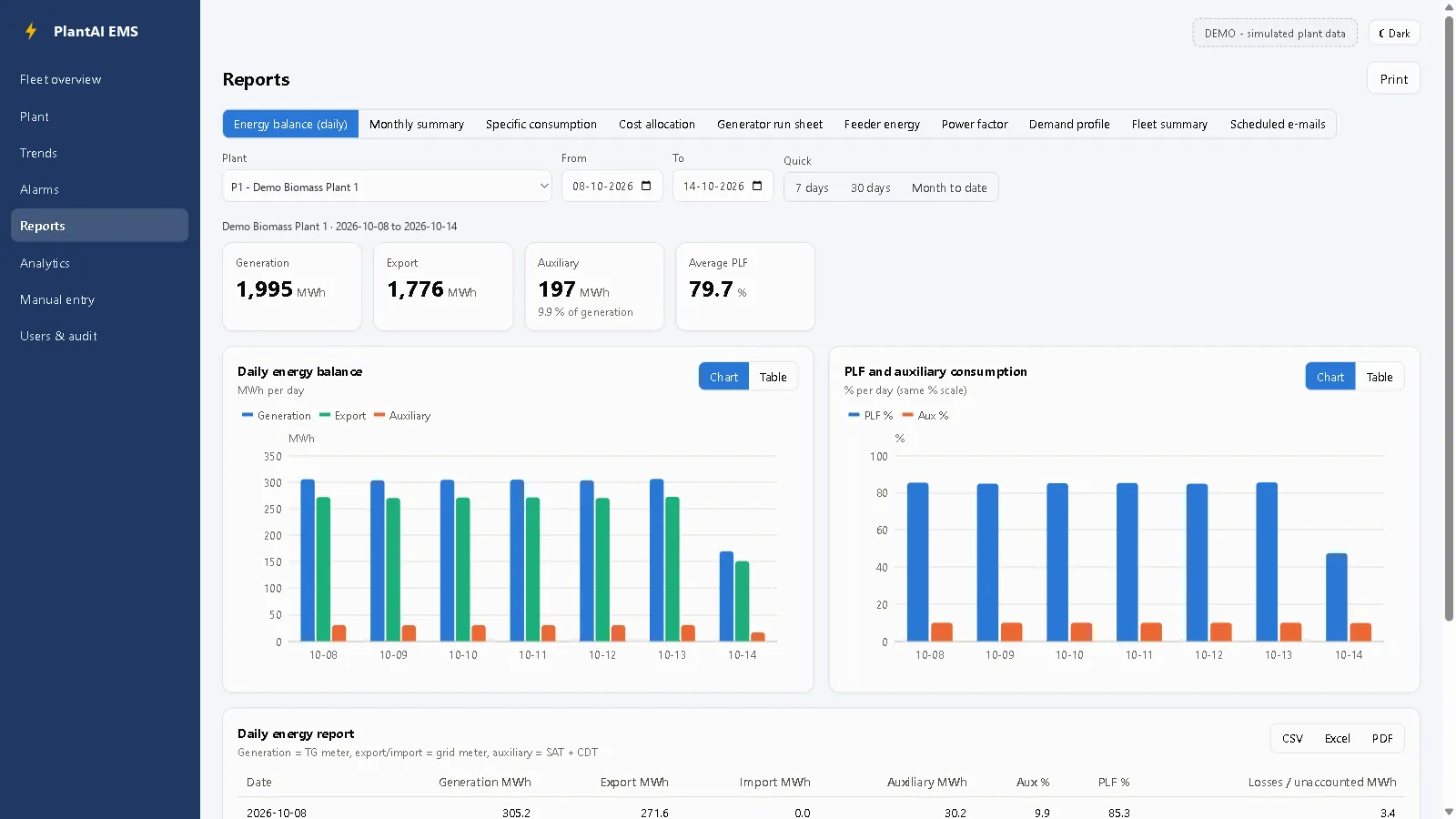1456x819 pixels.
Task: Open Alarms in sidebar
Action: pos(99,189)
